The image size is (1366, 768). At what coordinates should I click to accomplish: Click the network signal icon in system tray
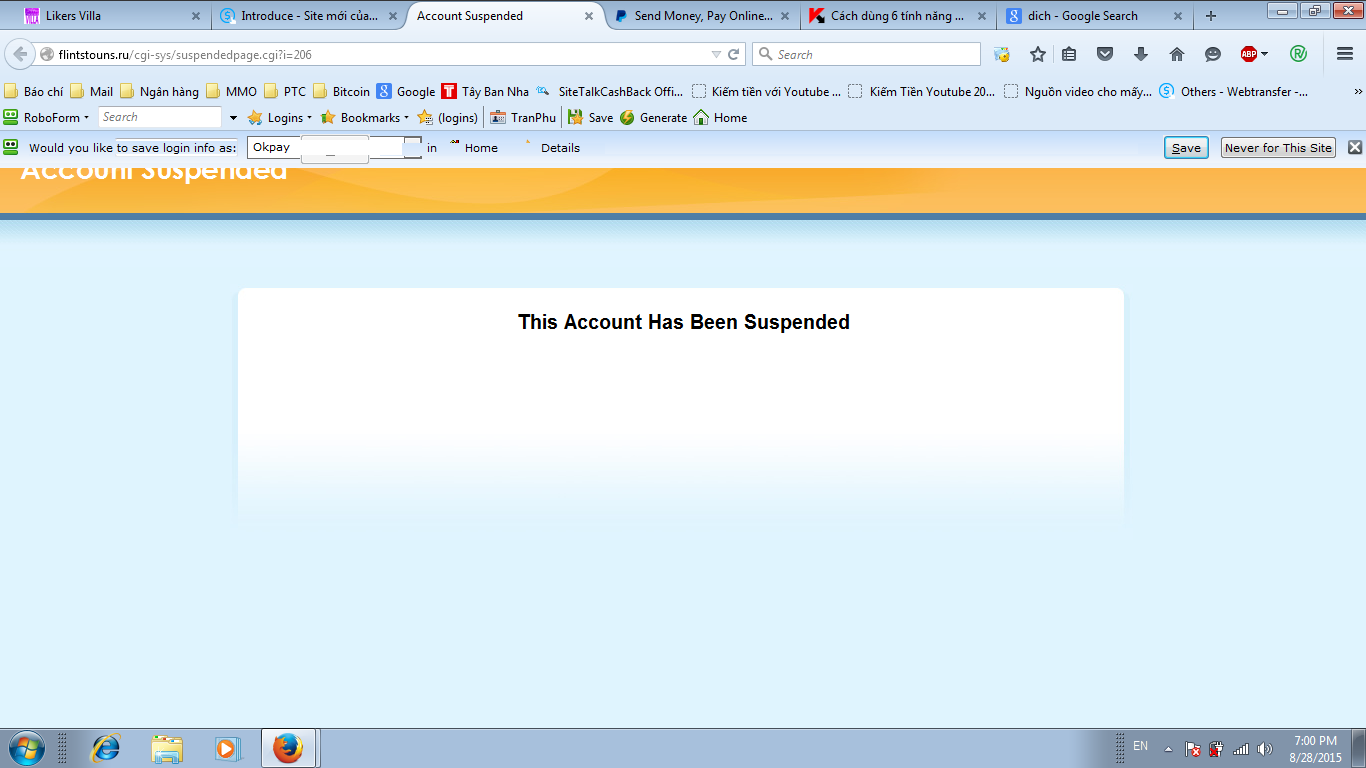pyautogui.click(x=1241, y=749)
